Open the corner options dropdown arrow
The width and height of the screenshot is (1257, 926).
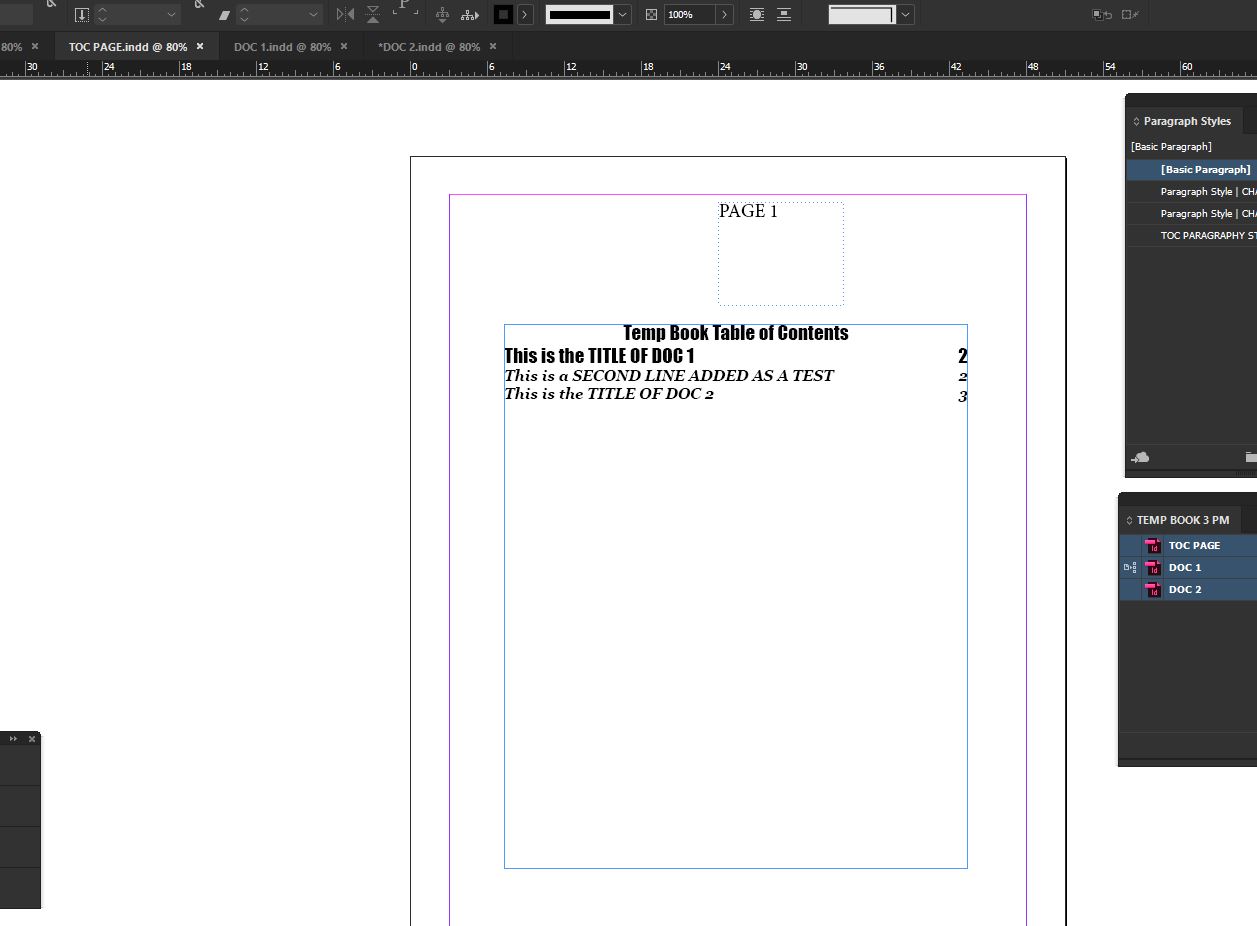tap(905, 15)
